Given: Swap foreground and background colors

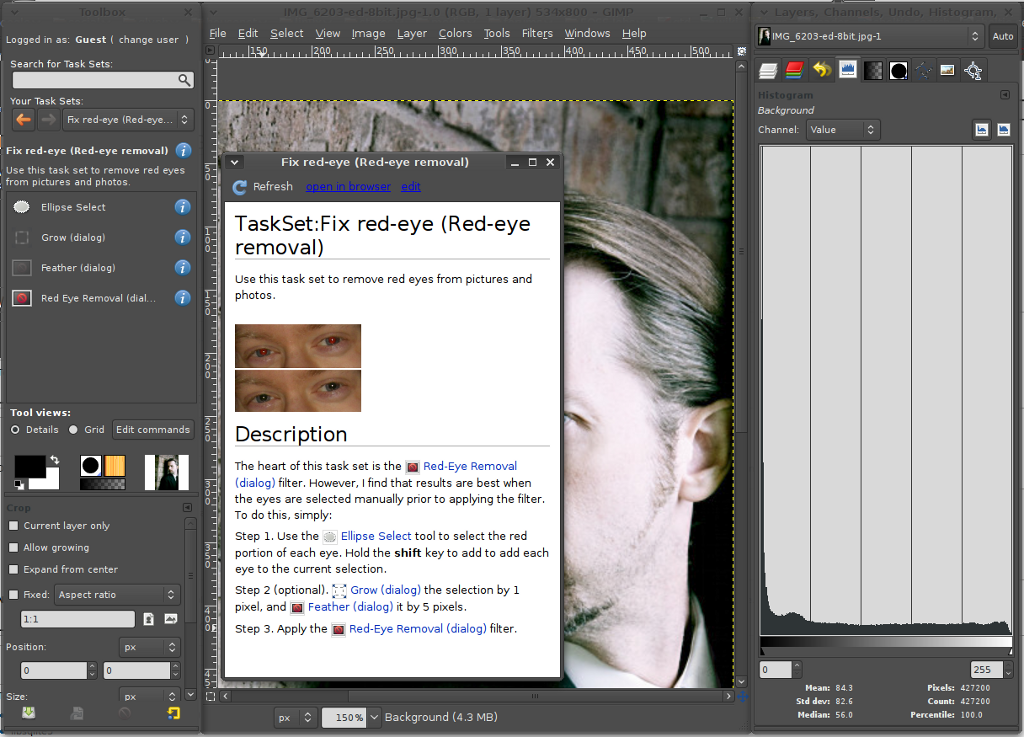Looking at the screenshot, I should (x=55, y=460).
